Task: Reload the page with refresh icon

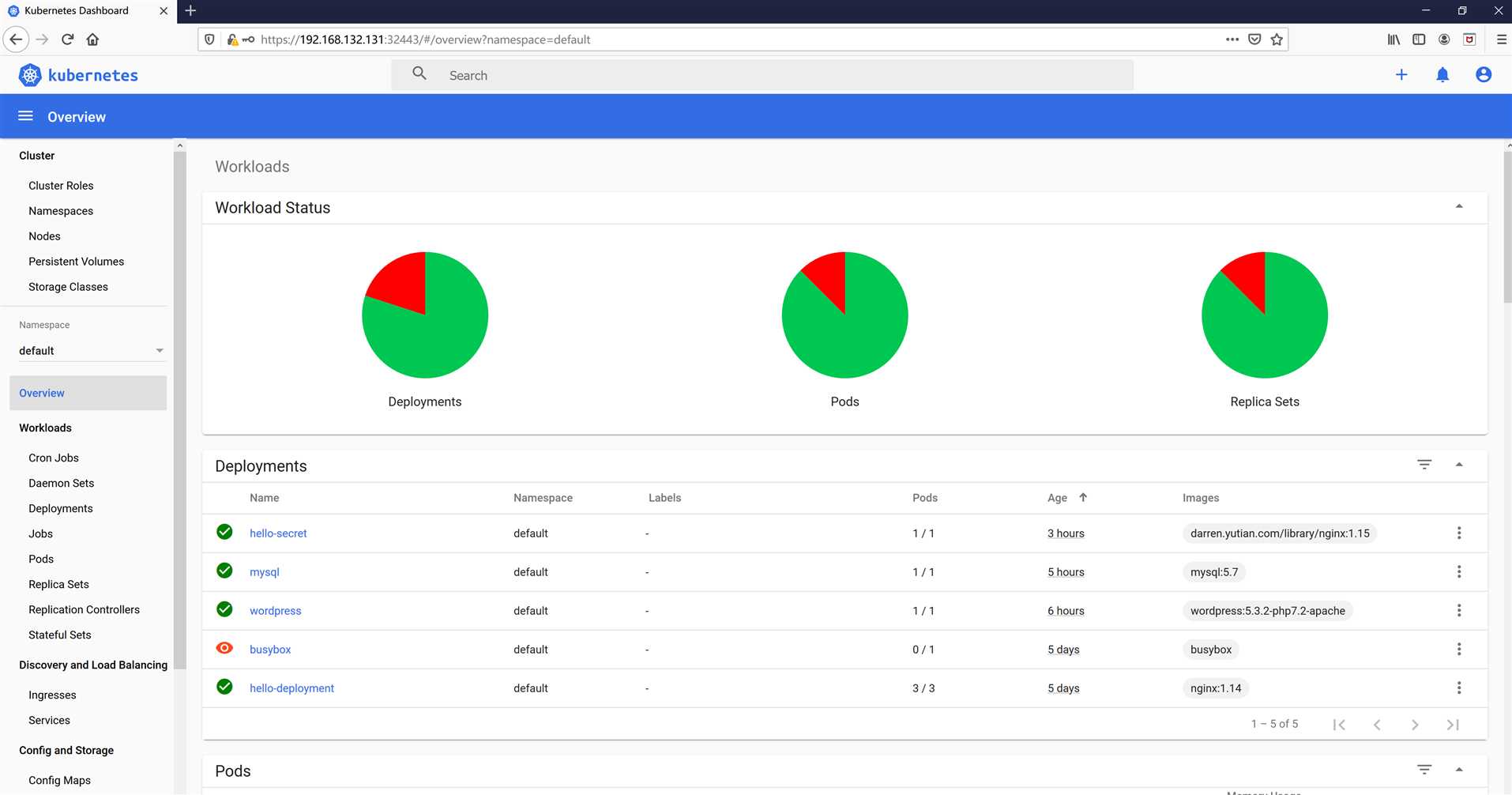Action: tap(68, 40)
